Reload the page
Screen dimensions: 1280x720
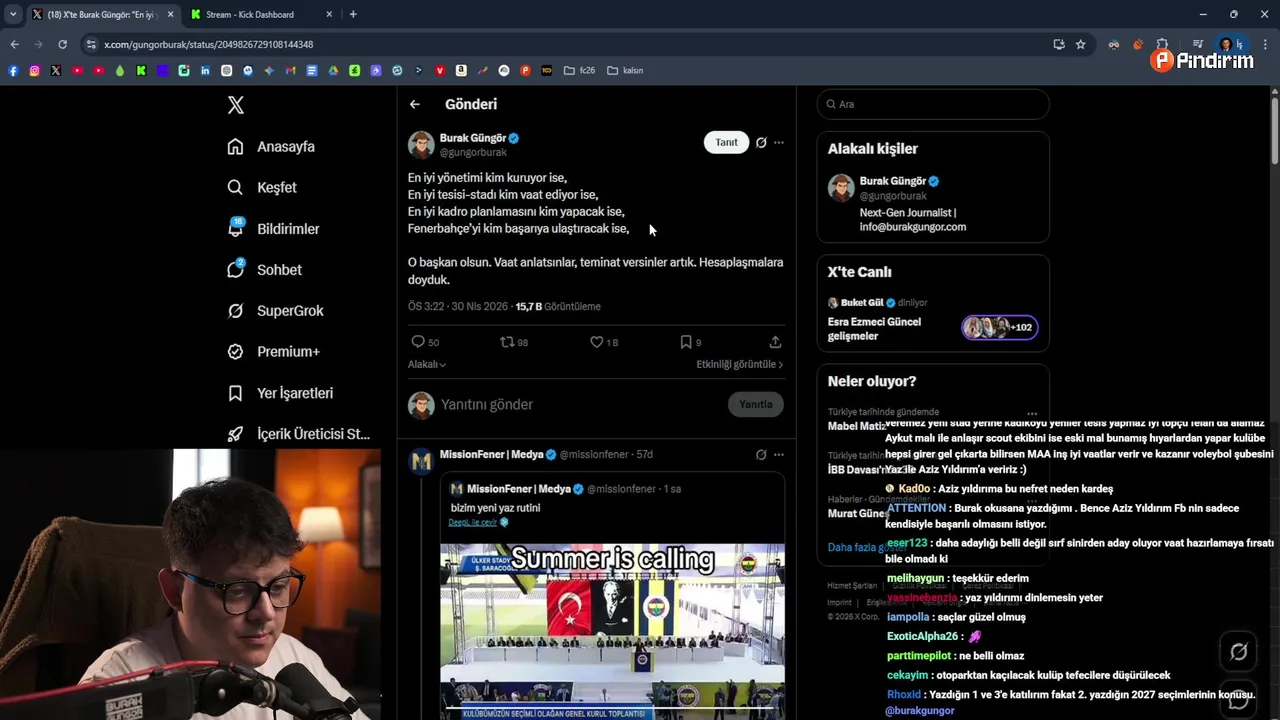coord(62,44)
